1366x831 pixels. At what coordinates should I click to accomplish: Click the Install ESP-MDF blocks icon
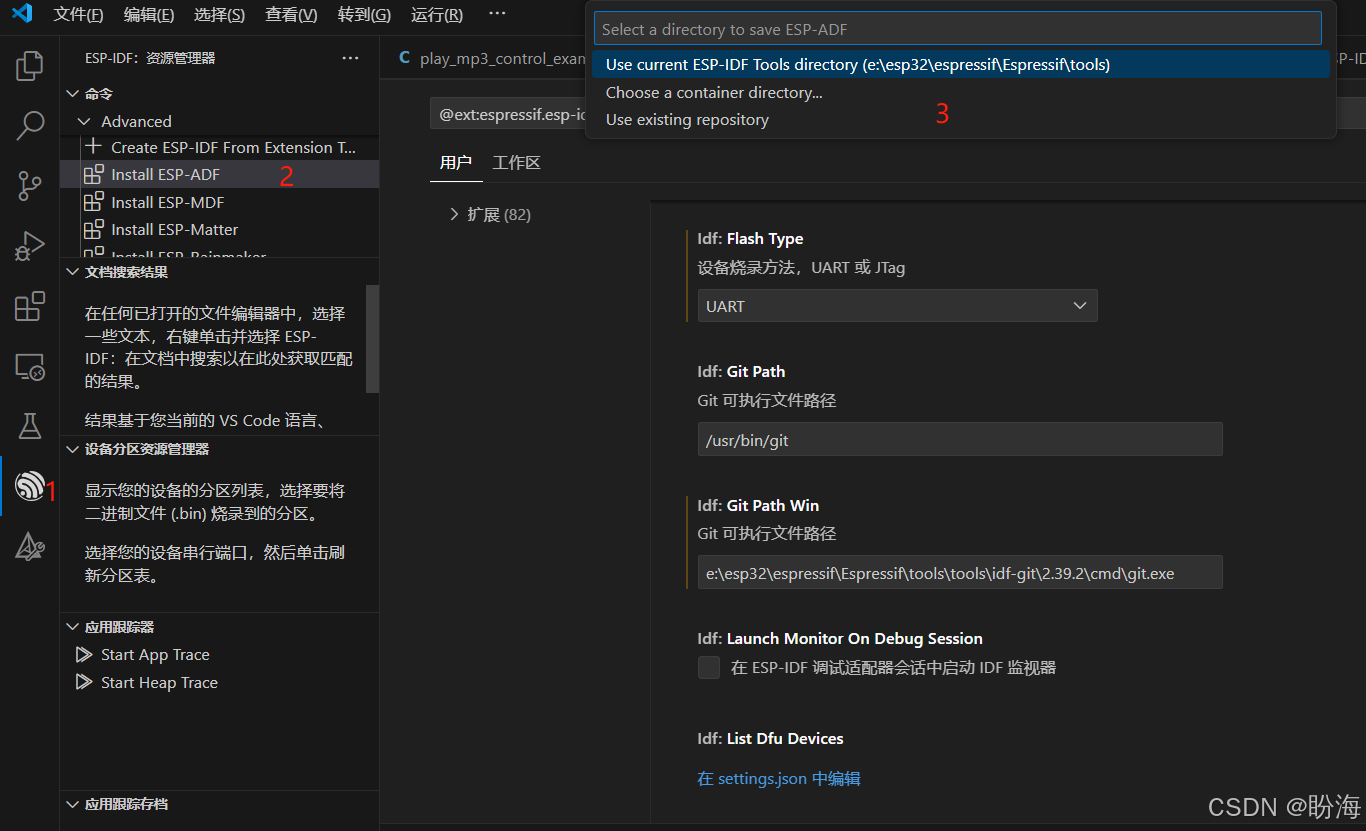pos(94,202)
